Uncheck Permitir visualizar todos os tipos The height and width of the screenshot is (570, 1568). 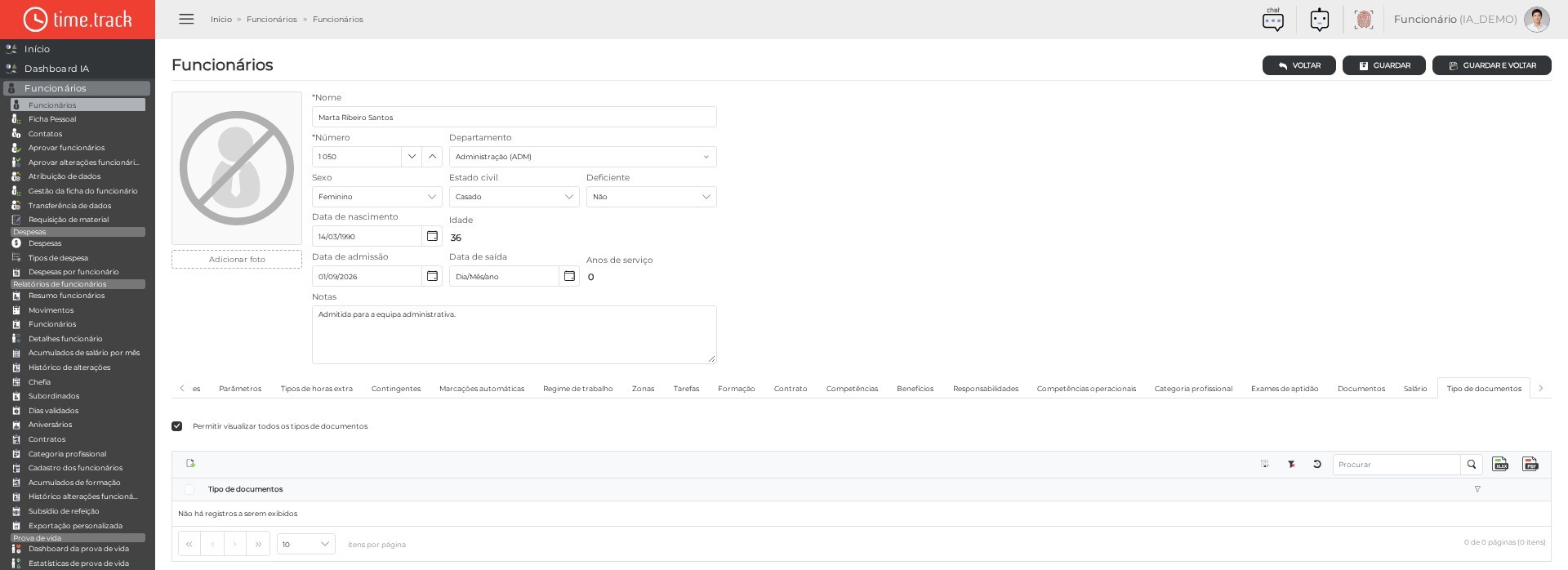pyautogui.click(x=177, y=426)
